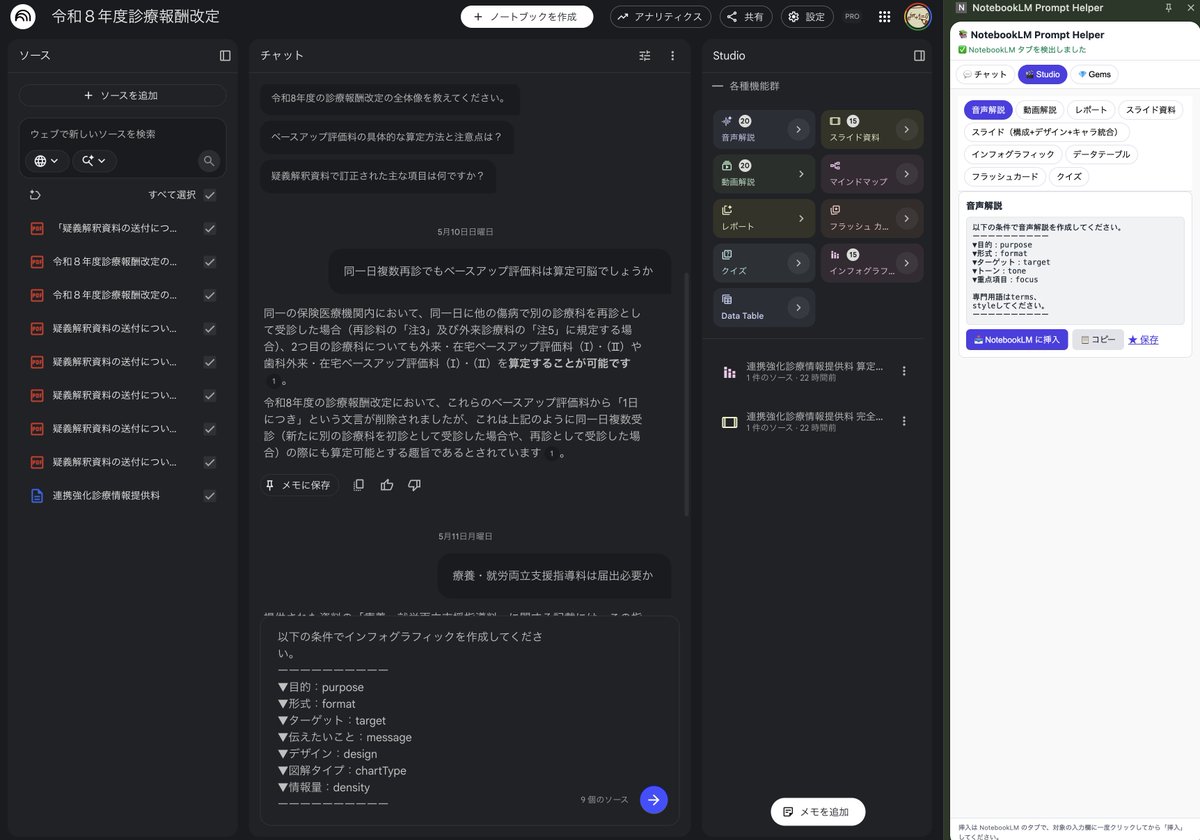Click the レポート card icon in Studio
The height and width of the screenshot is (840, 1200).
point(727,210)
